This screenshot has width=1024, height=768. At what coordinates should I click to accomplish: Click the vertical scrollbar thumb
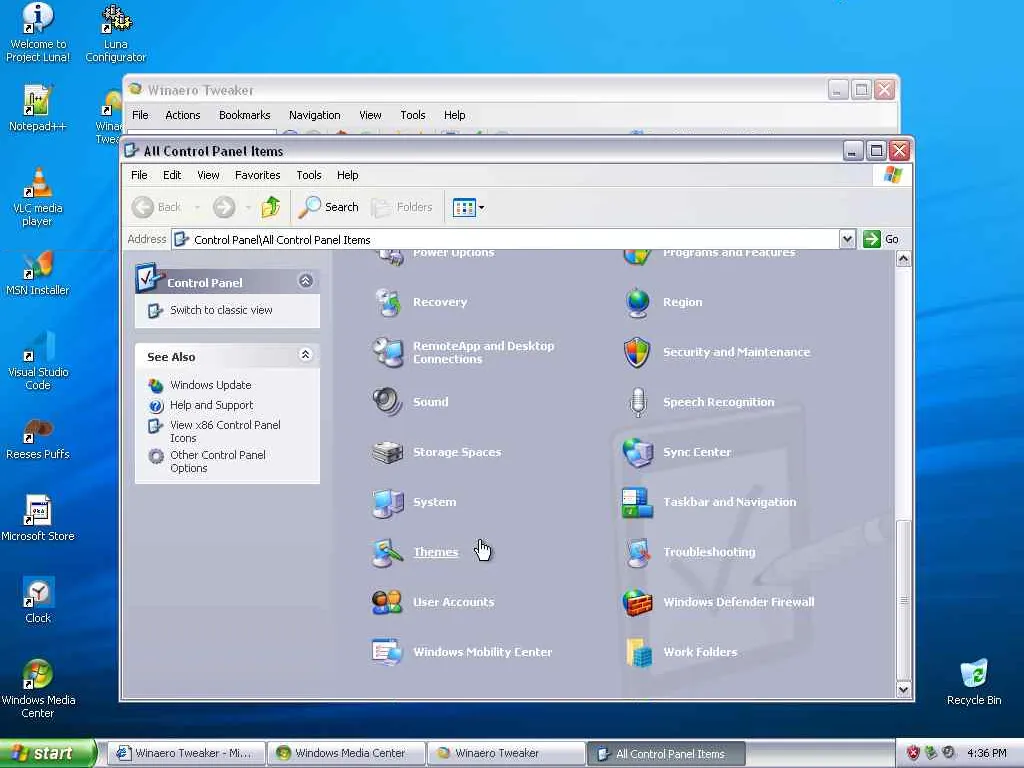point(903,600)
